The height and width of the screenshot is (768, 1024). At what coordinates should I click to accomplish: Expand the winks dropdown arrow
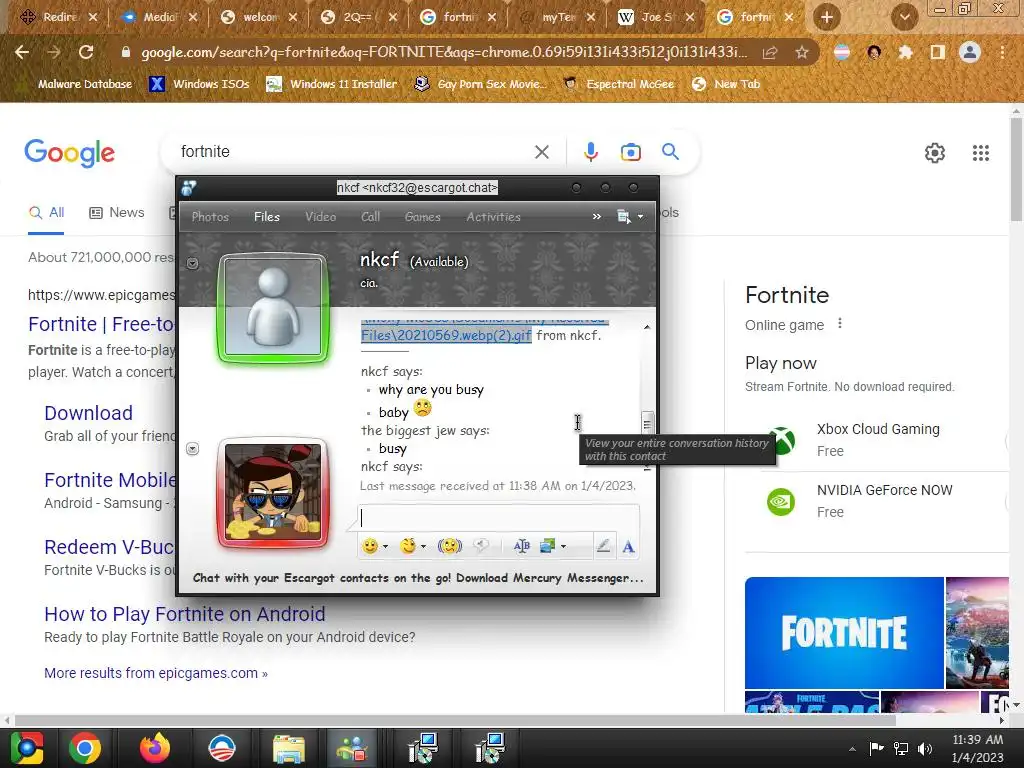(x=424, y=546)
